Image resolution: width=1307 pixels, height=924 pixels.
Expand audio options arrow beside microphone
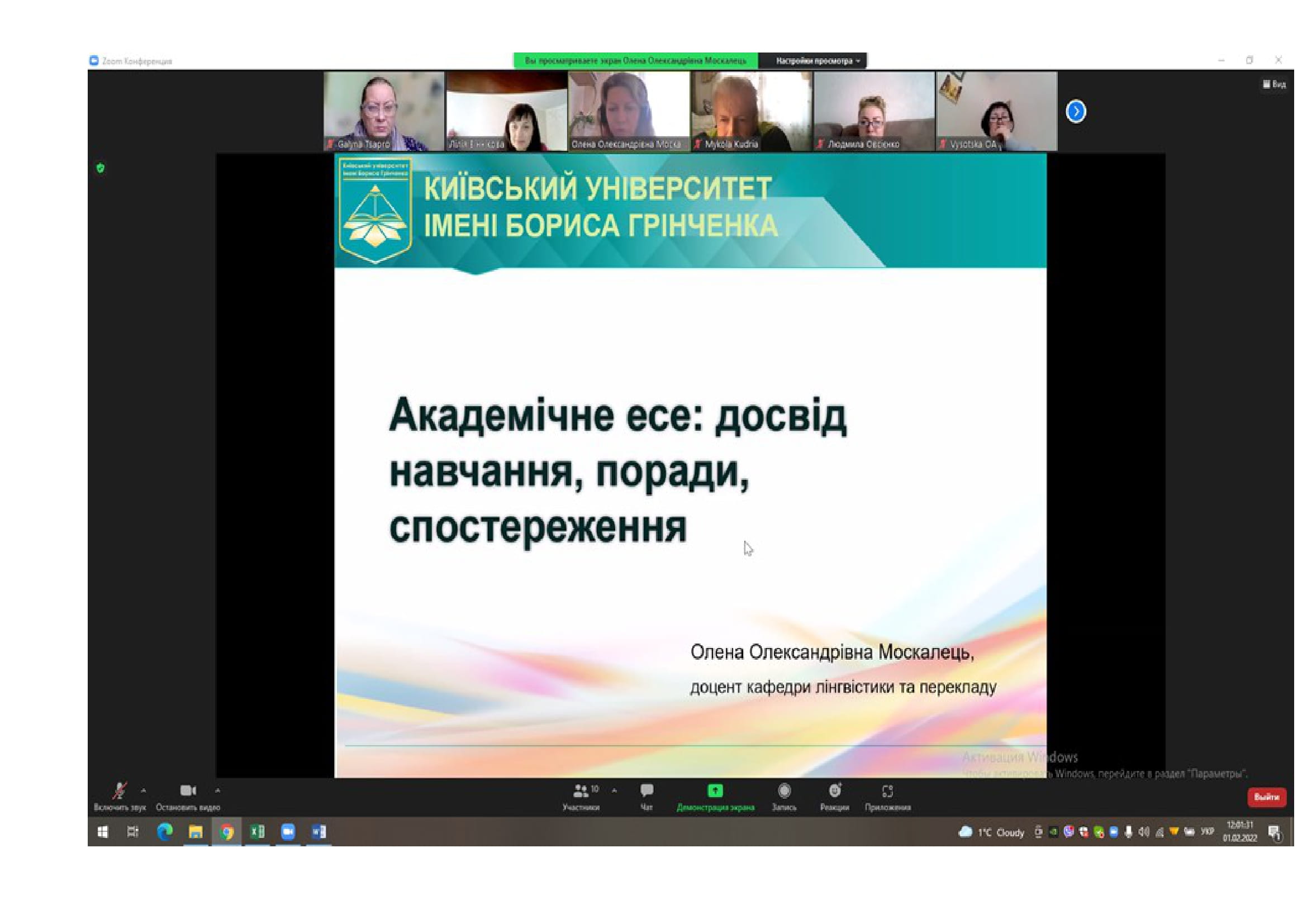144,790
